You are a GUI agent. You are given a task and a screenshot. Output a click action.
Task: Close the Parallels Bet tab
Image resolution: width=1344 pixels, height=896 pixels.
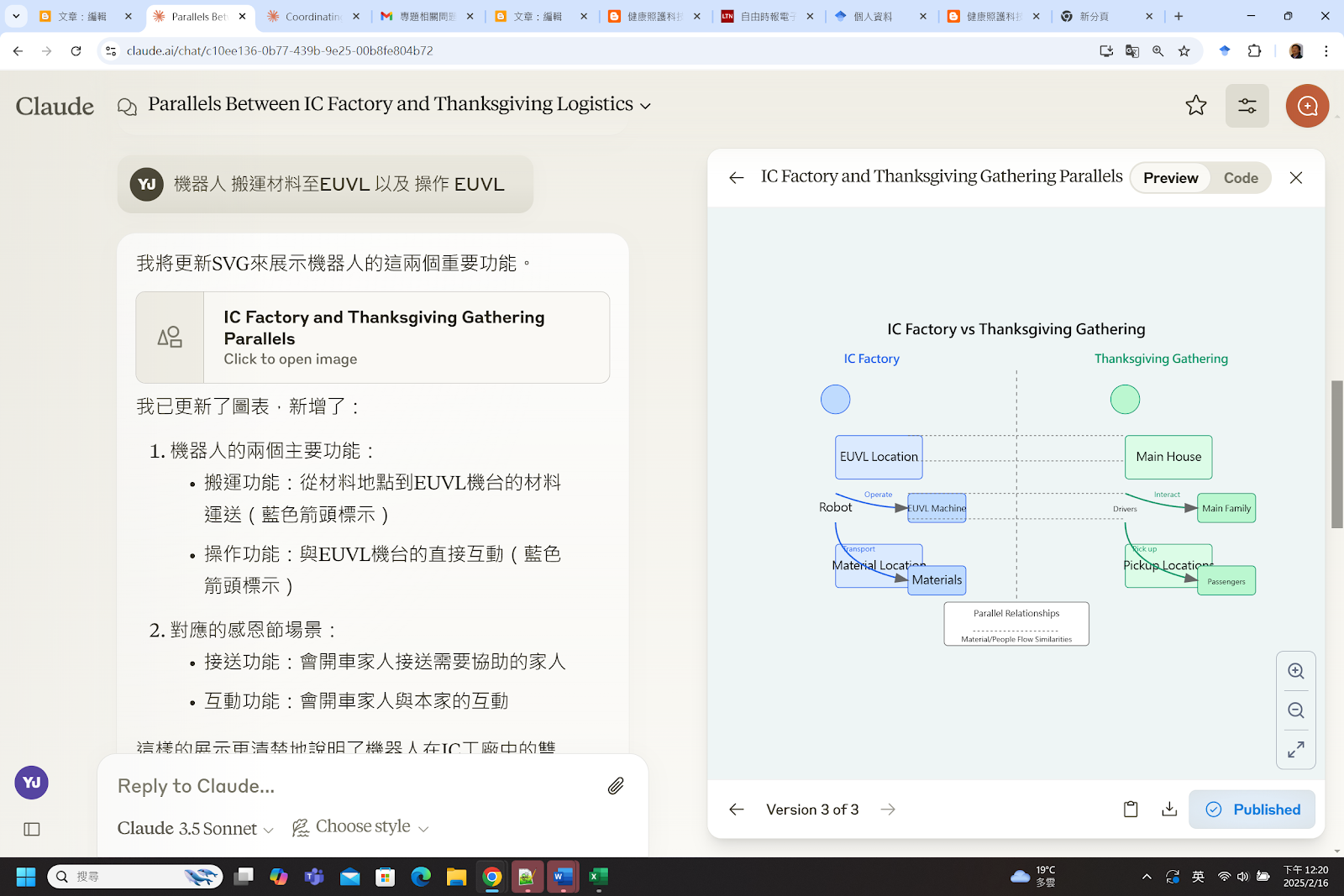click(242, 16)
